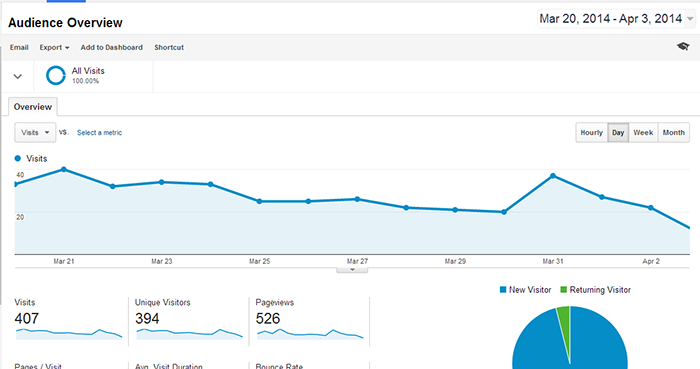Select the Overview tab
The height and width of the screenshot is (369, 700).
point(33,107)
